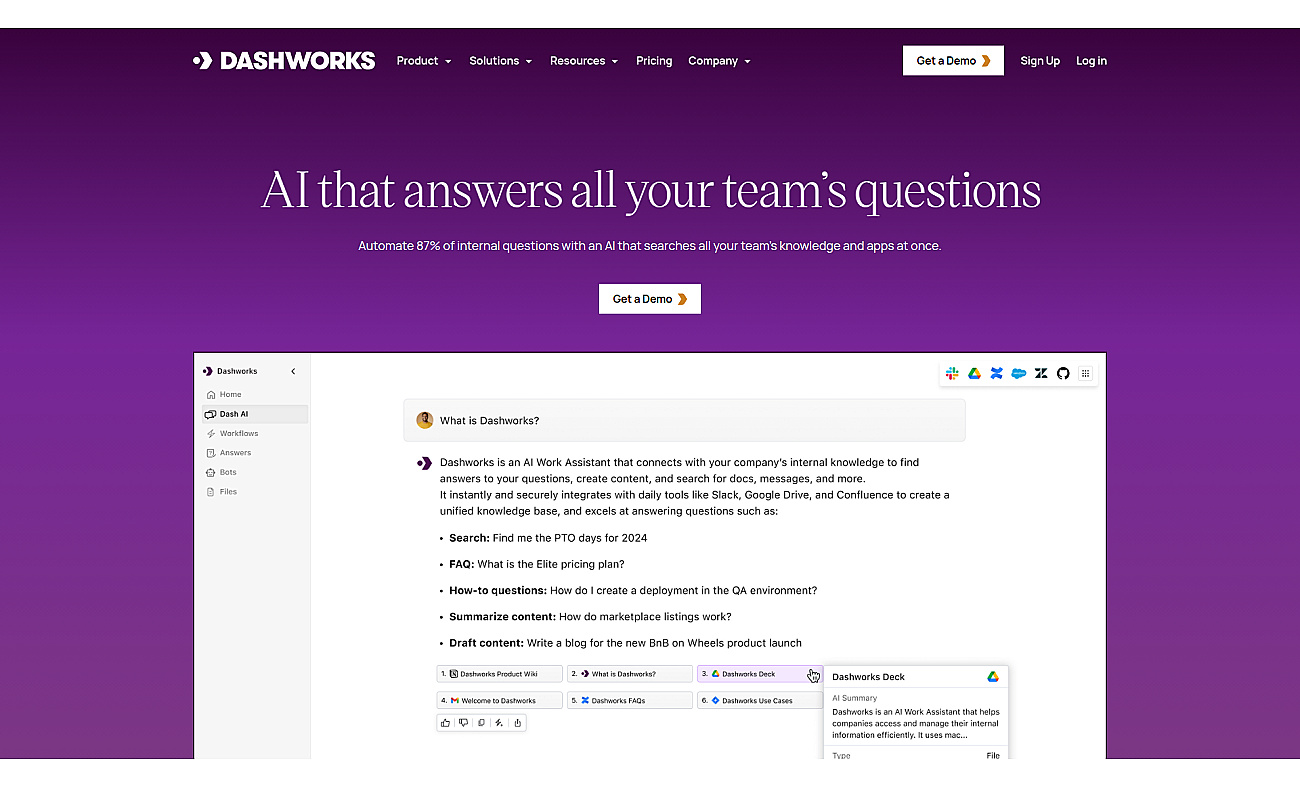Screen dimensions: 1300x788
Task: Click the Google Drive integration icon
Action: (x=974, y=373)
